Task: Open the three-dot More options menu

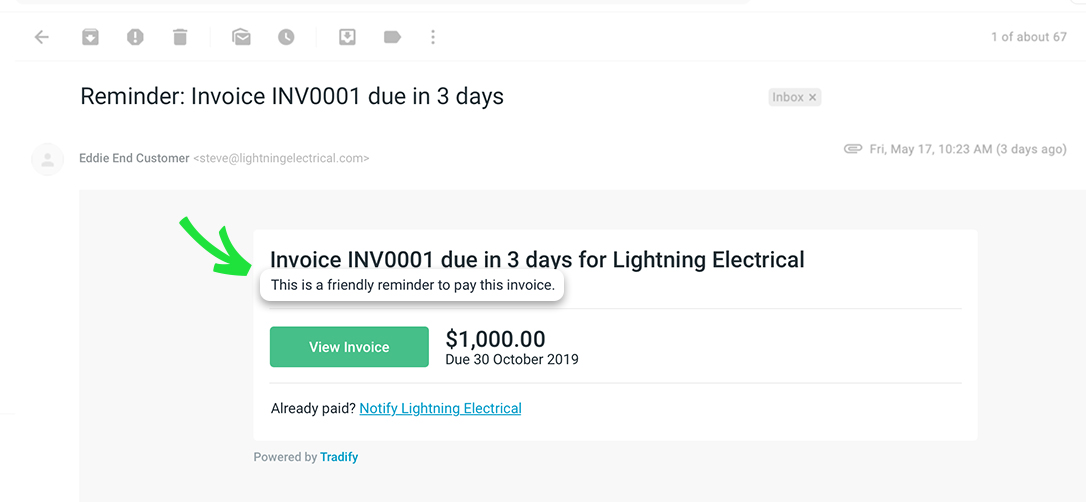Action: pyautogui.click(x=433, y=37)
